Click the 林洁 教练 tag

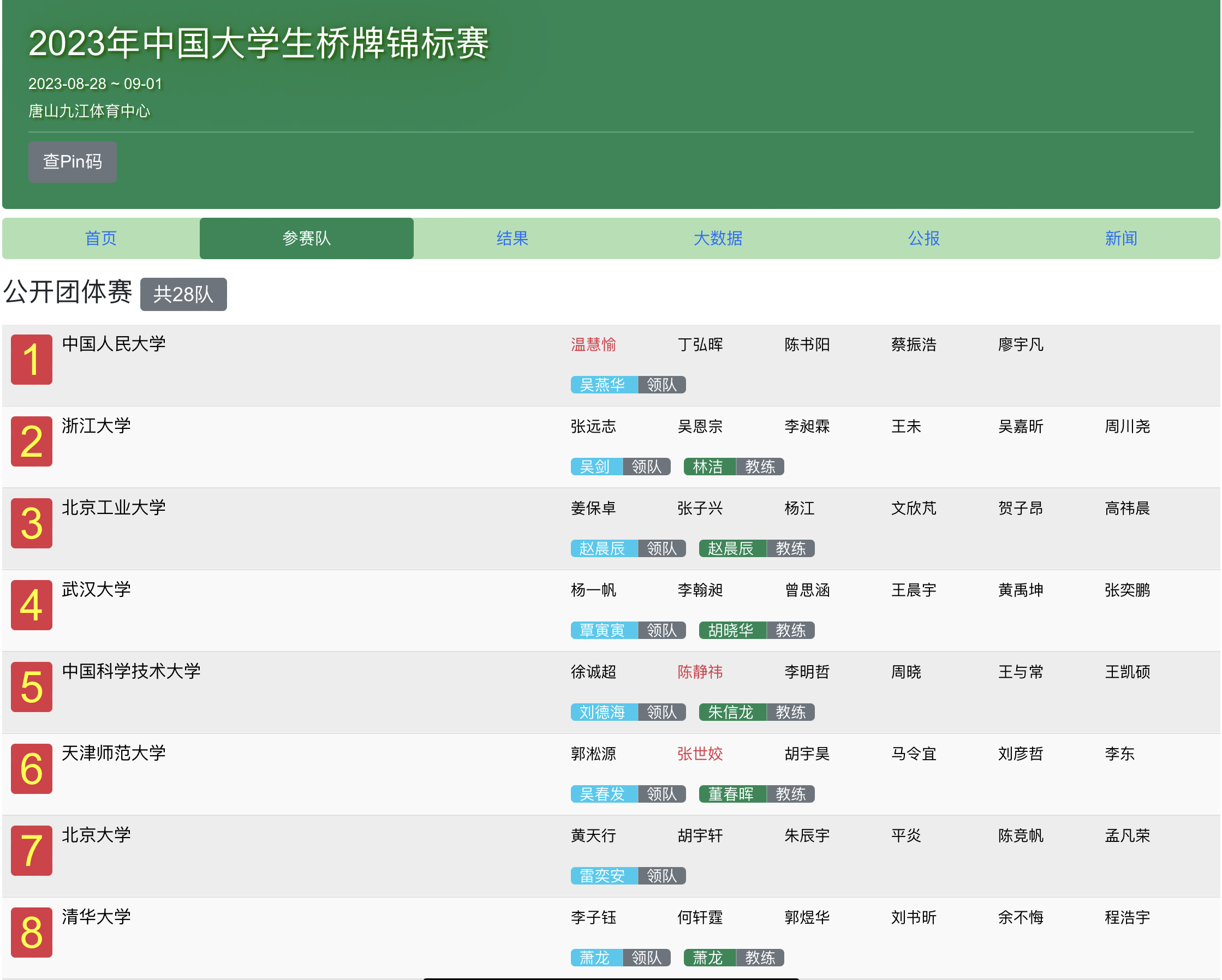tap(734, 467)
